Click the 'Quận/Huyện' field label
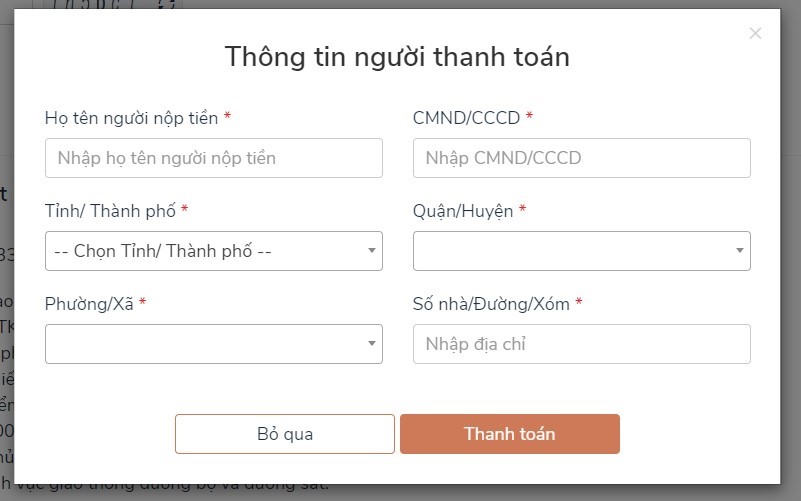The image size is (801, 501). tap(463, 211)
